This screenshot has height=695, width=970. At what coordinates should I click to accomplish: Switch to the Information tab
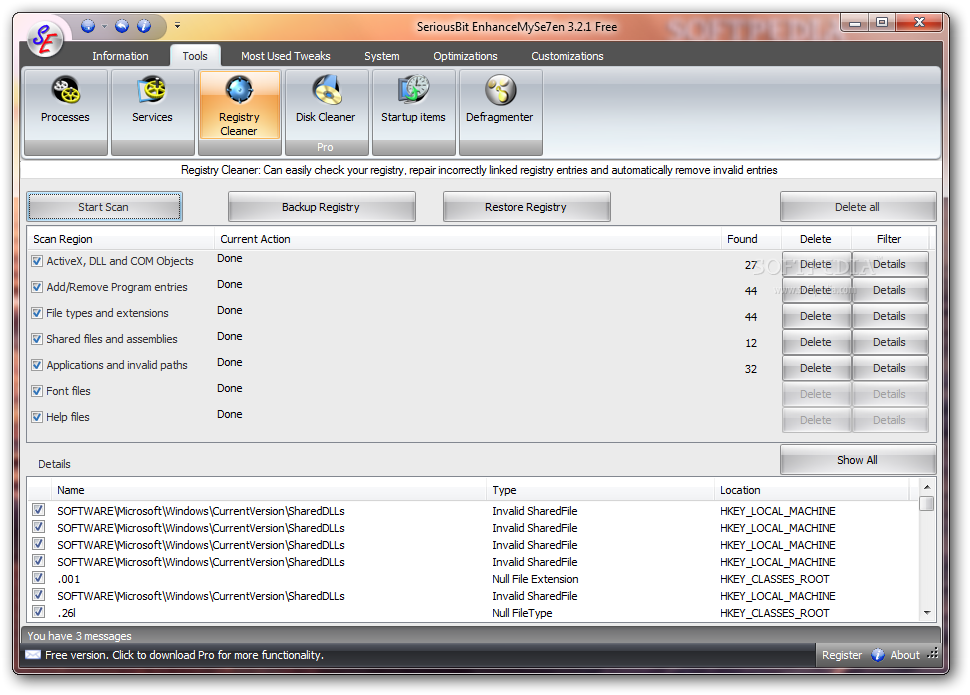click(120, 56)
